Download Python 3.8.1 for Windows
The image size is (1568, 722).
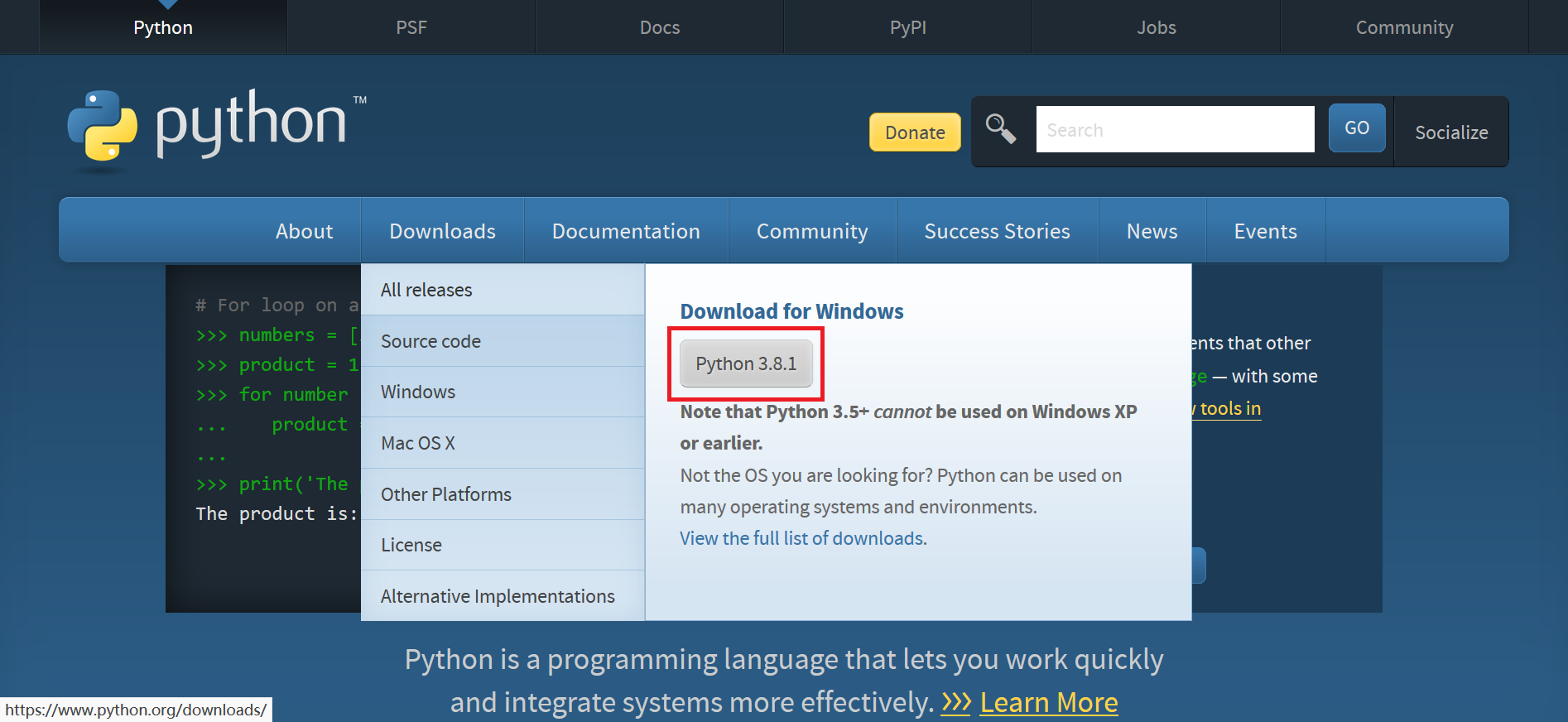click(745, 364)
